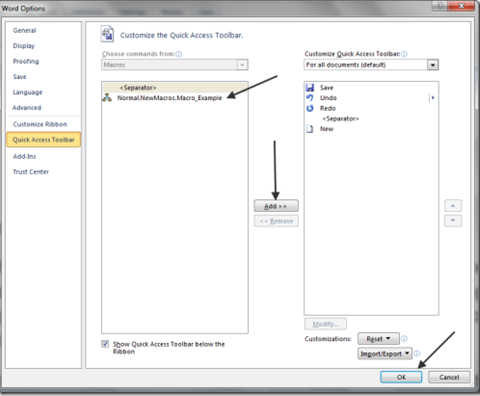This screenshot has width=480, height=396.
Task: Select Normal.NewMacros.Macro_Example in the commands list
Action: pyautogui.click(x=175, y=98)
